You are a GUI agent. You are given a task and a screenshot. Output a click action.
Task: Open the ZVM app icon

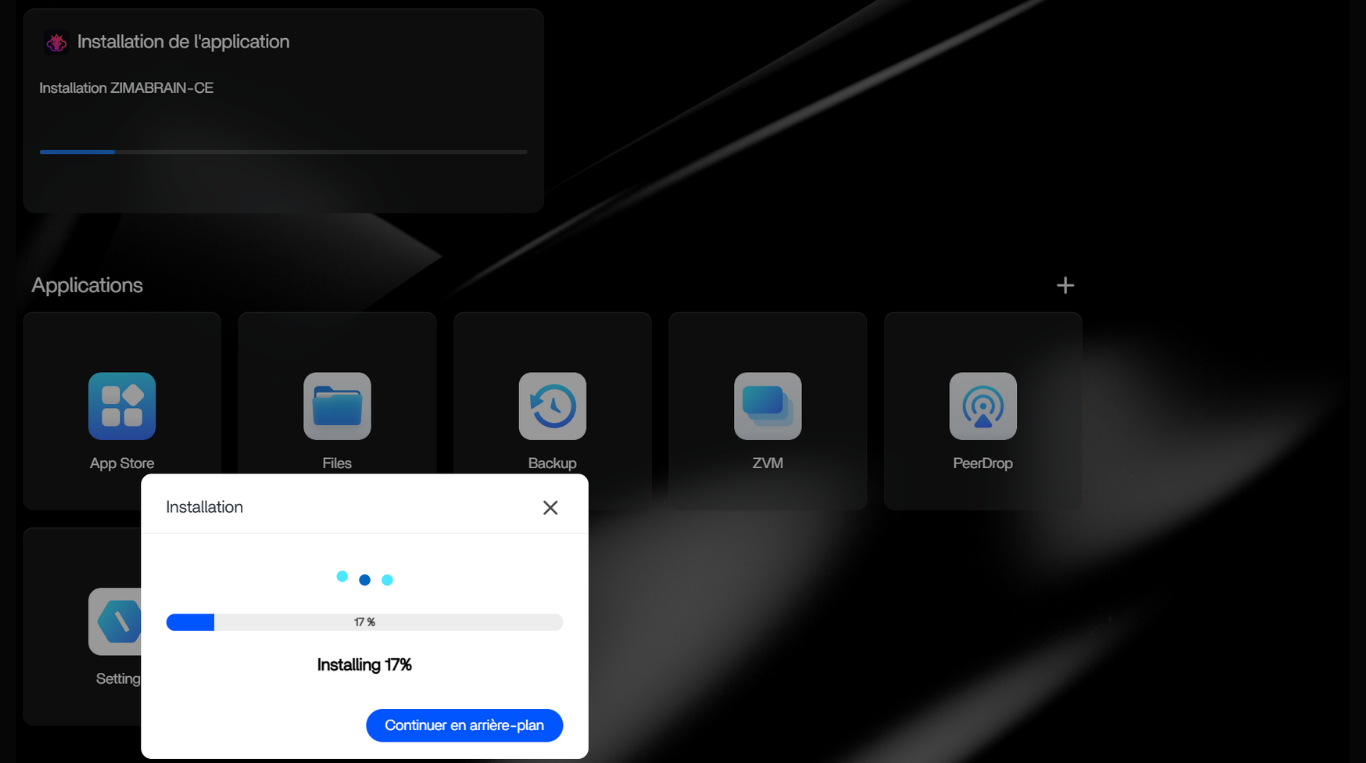767,406
